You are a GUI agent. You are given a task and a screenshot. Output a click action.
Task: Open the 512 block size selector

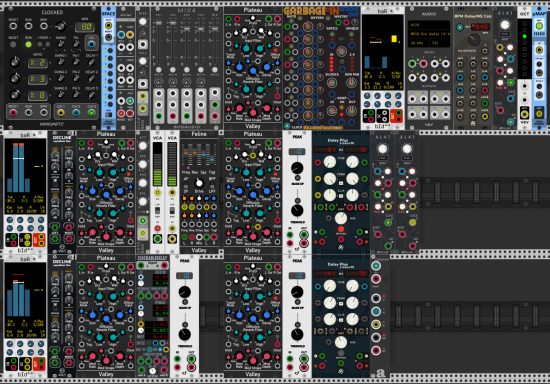point(440,43)
